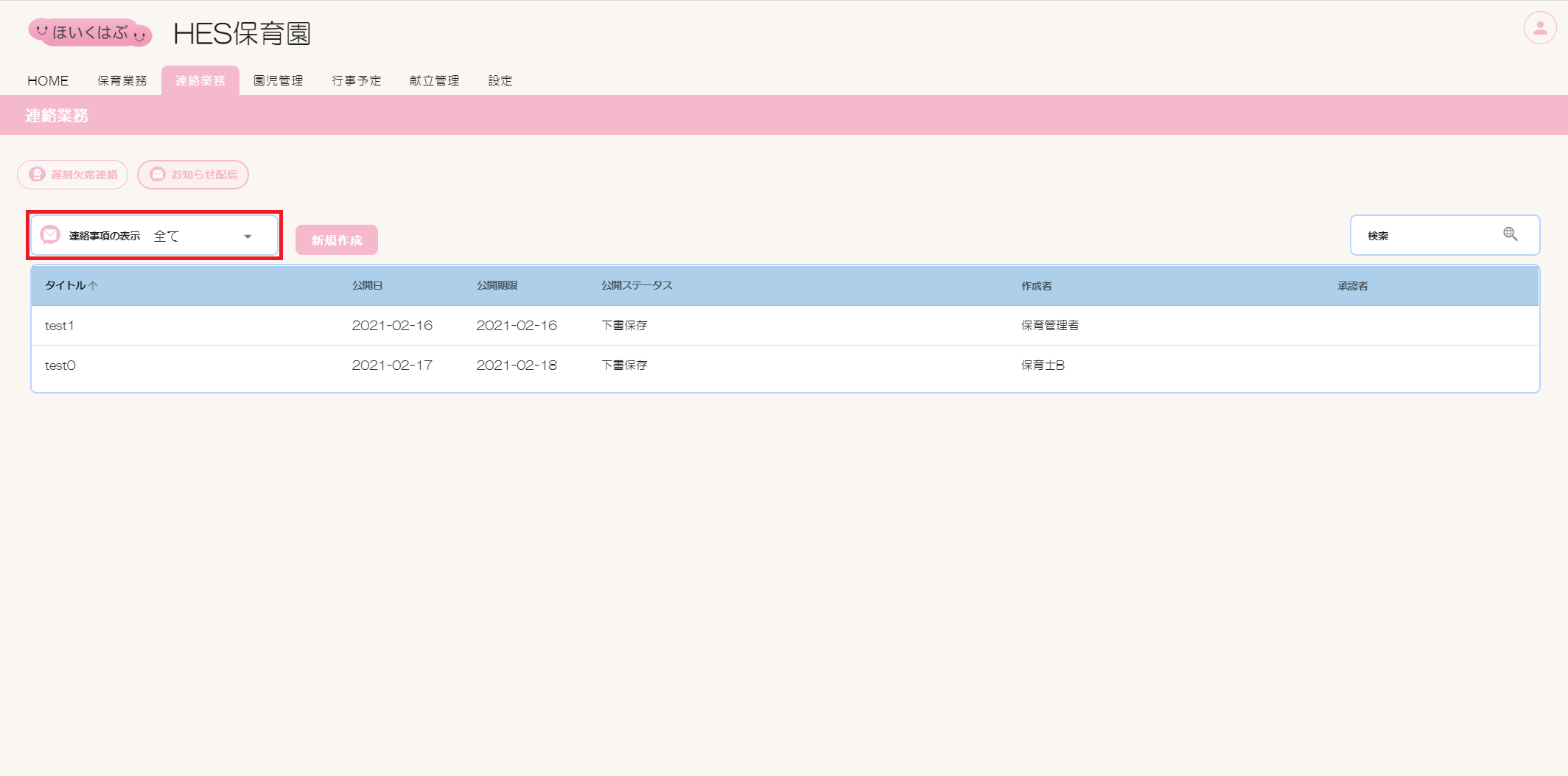Click the 公開日 column header

pyautogui.click(x=367, y=286)
